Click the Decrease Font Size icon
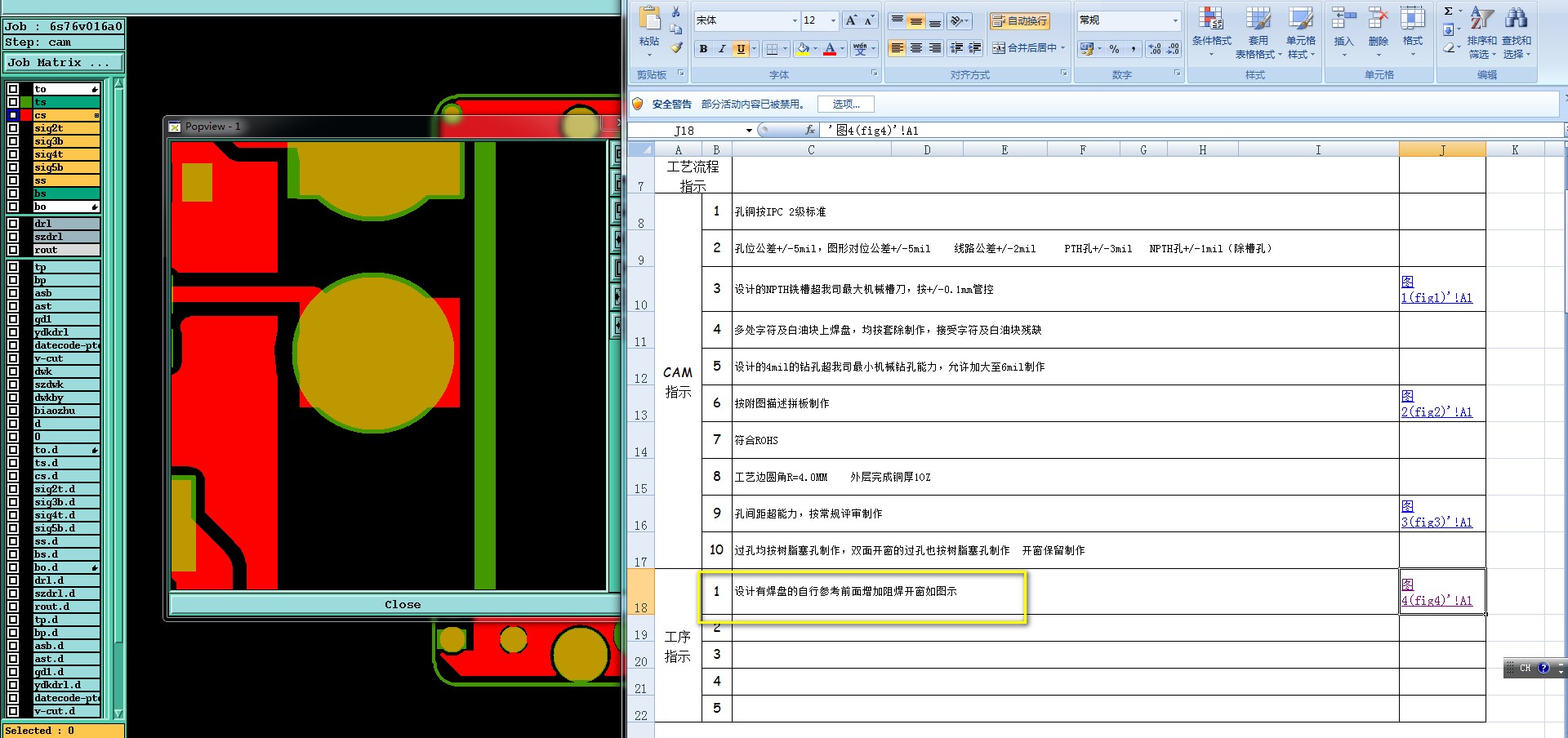The width and height of the screenshot is (1568, 738). [x=869, y=20]
